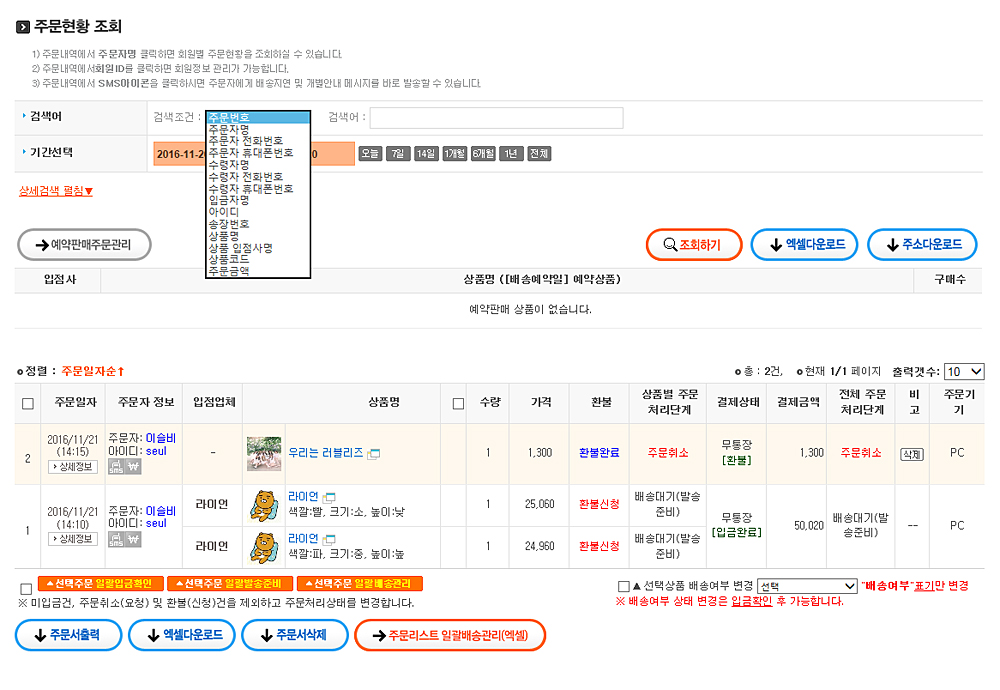This screenshot has height=690, width=1000.
Task: Choose 송장번호 from the open dropdown list
Action: coord(228,224)
